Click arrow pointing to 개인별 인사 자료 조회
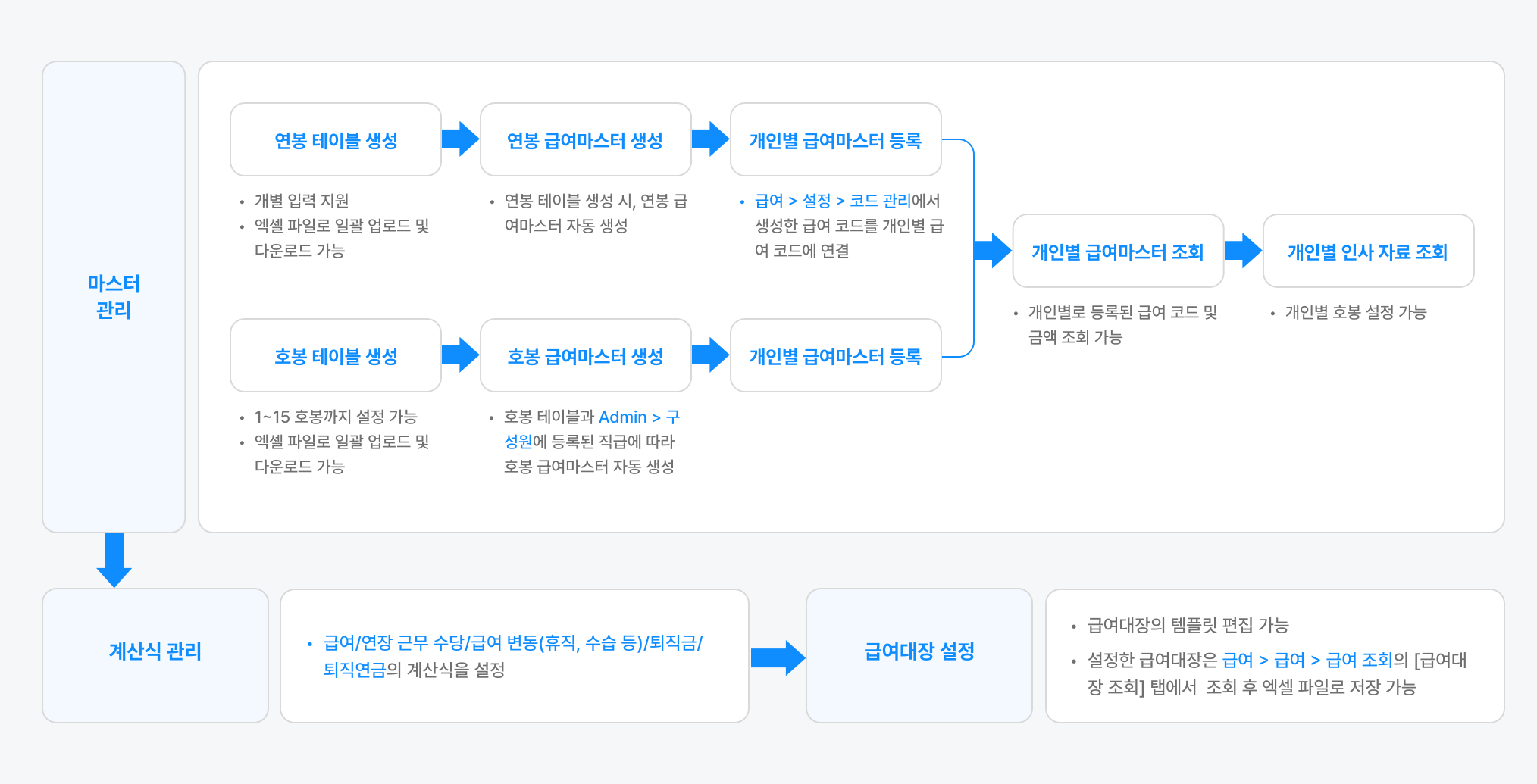This screenshot has width=1537, height=784. (x=1243, y=251)
